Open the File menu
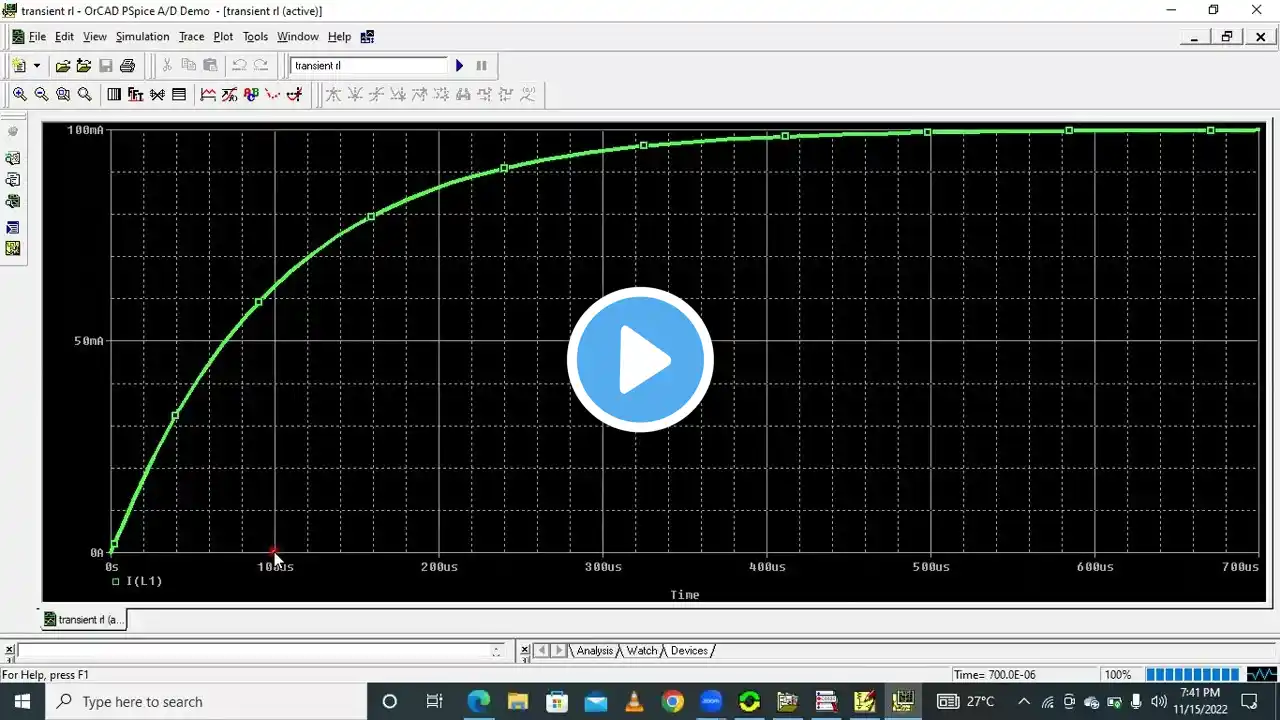The width and height of the screenshot is (1280, 720). coord(37,36)
